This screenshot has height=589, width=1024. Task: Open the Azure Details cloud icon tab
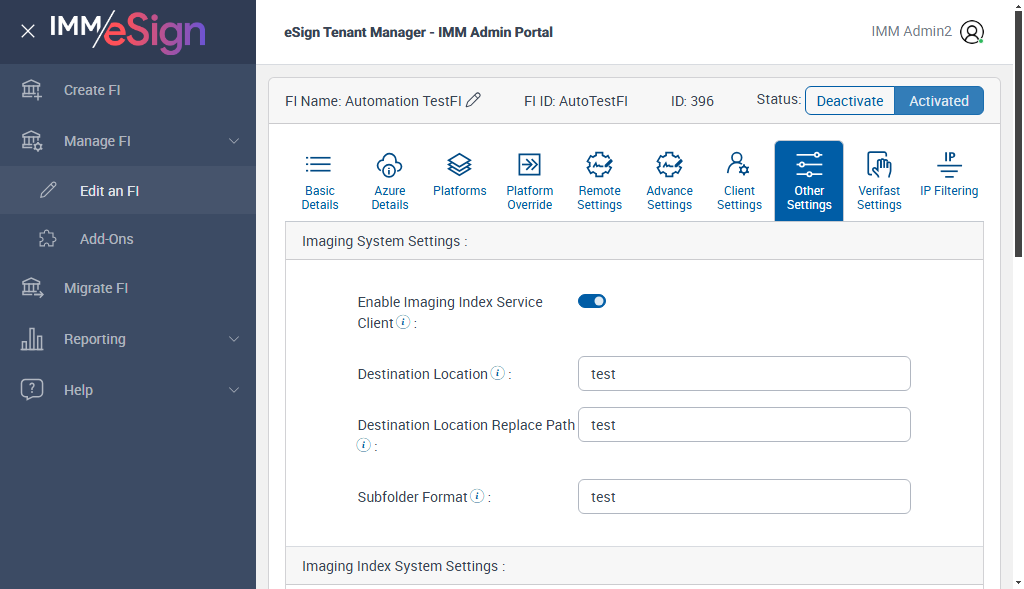(389, 165)
